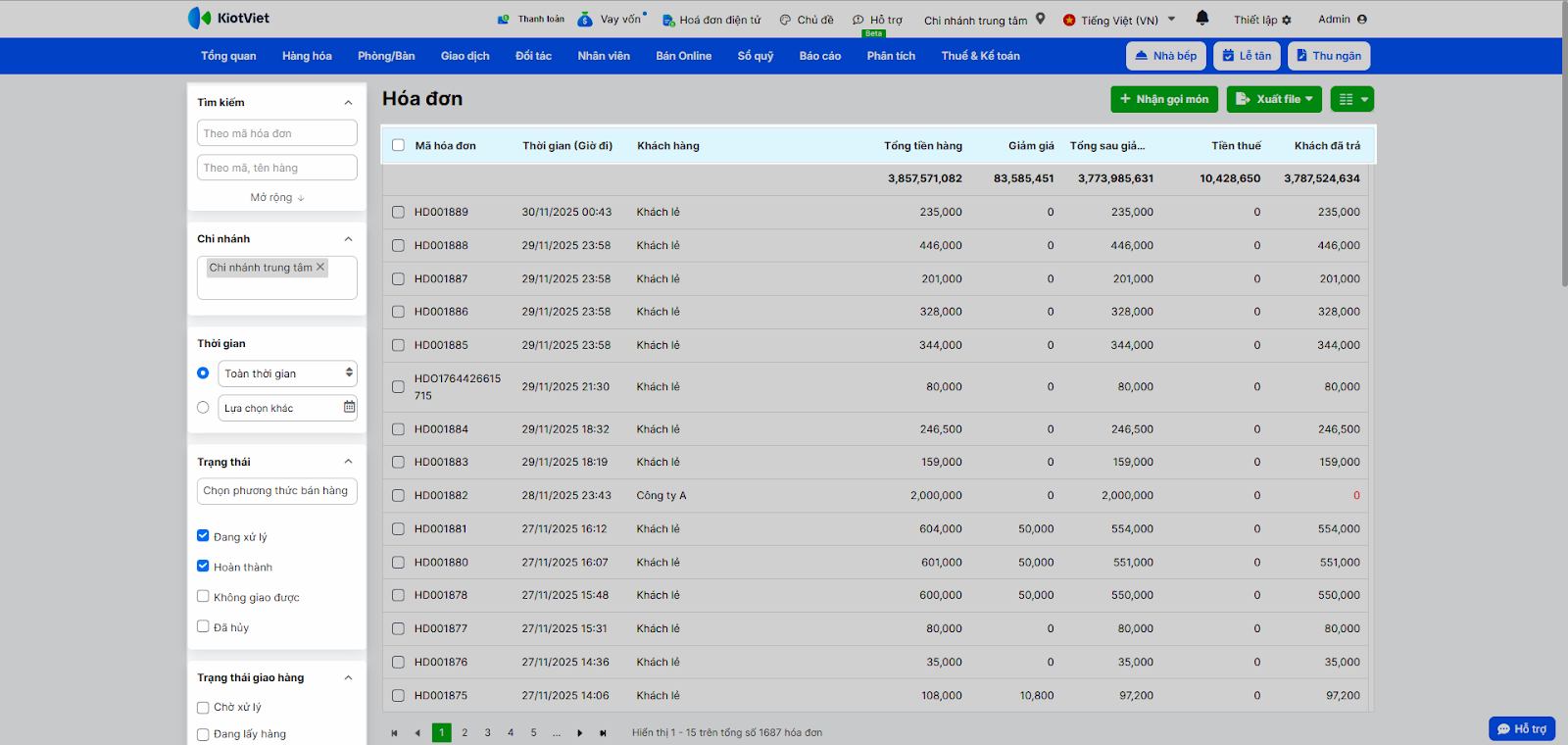Open the Đối tác menu
The image size is (1568, 745).
pos(534,56)
